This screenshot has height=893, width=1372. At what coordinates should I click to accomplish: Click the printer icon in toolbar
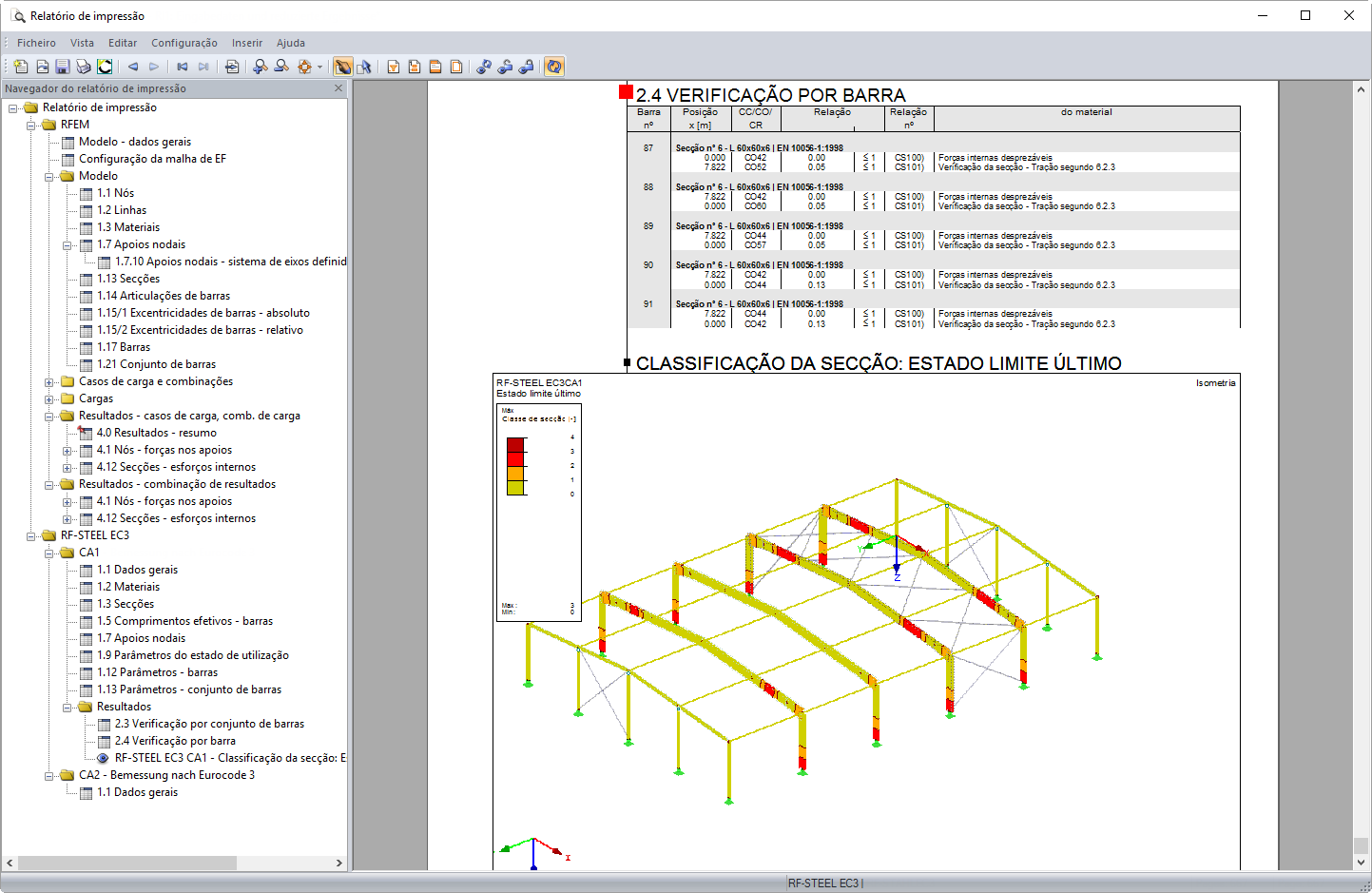[x=84, y=67]
